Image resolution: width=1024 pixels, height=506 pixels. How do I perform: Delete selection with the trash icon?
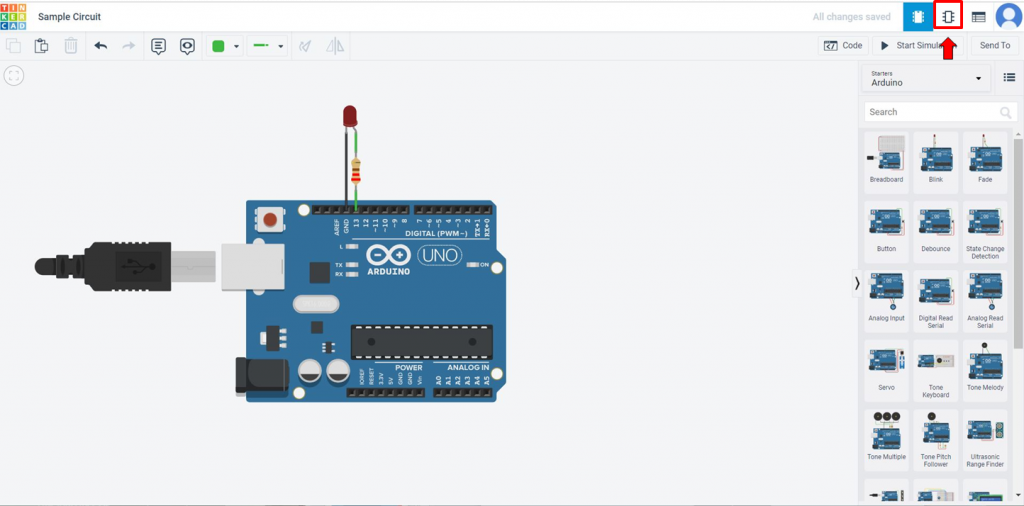click(x=71, y=46)
